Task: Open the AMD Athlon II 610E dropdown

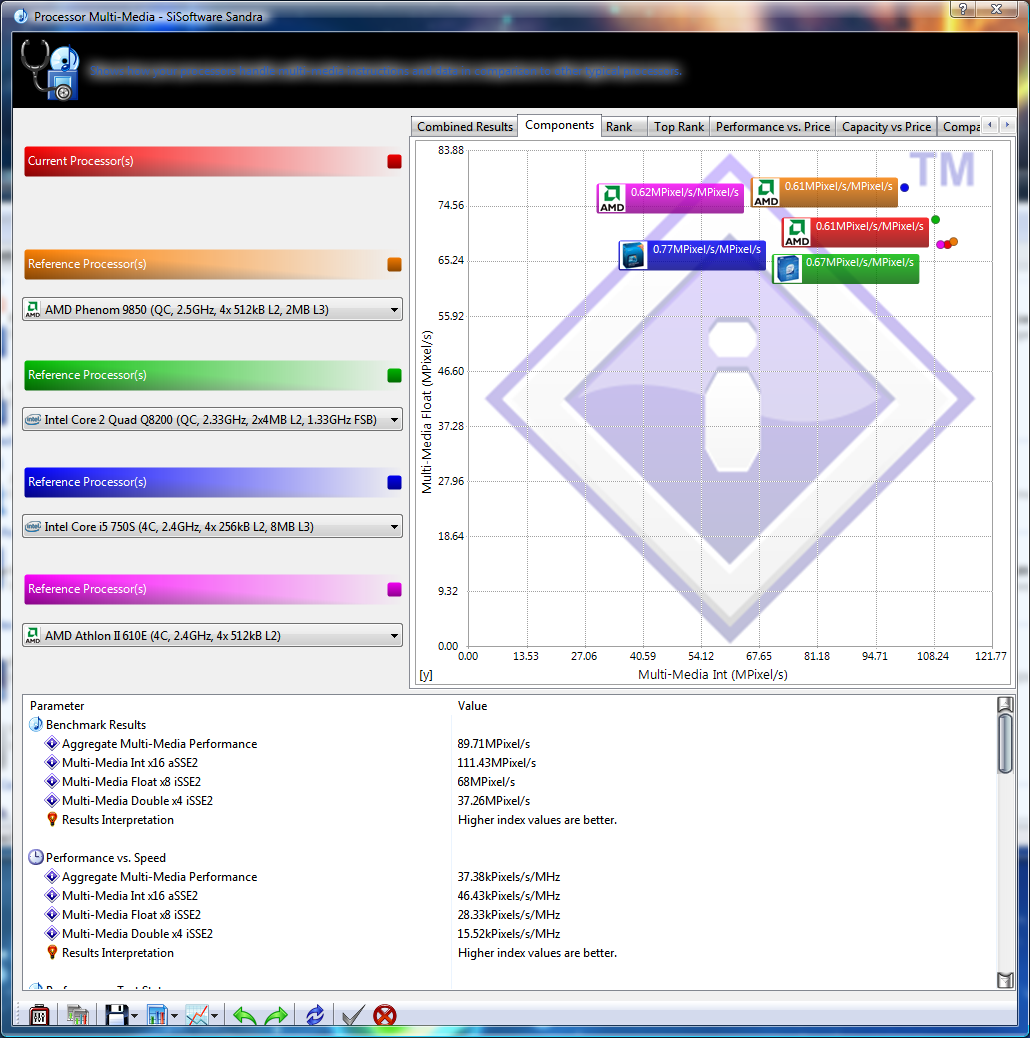Action: coord(212,636)
